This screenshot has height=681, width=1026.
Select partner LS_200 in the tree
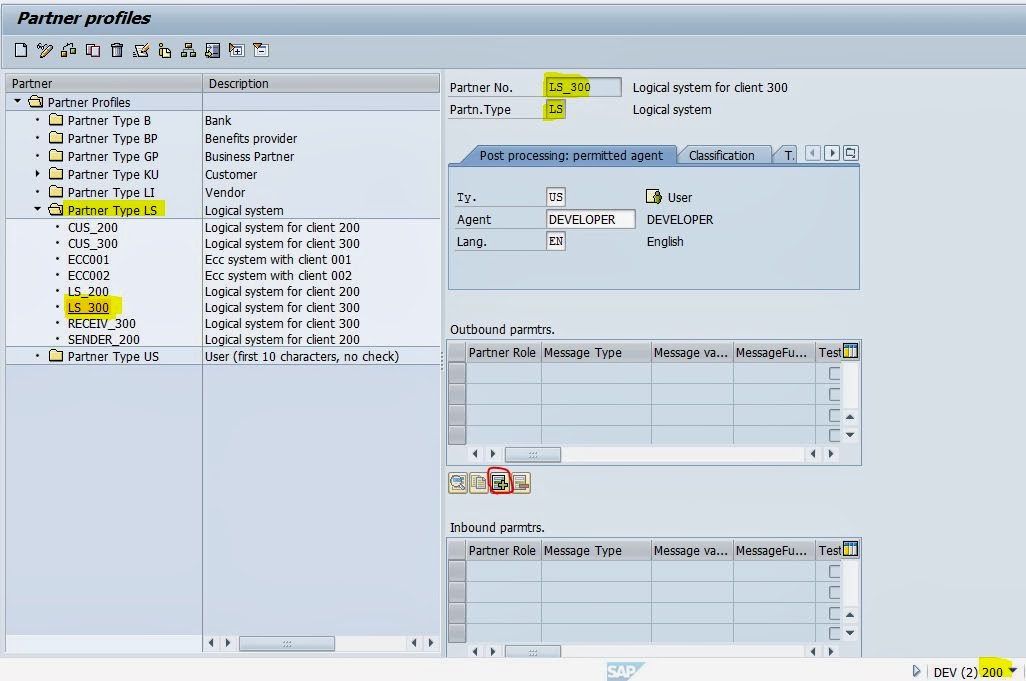click(88, 291)
